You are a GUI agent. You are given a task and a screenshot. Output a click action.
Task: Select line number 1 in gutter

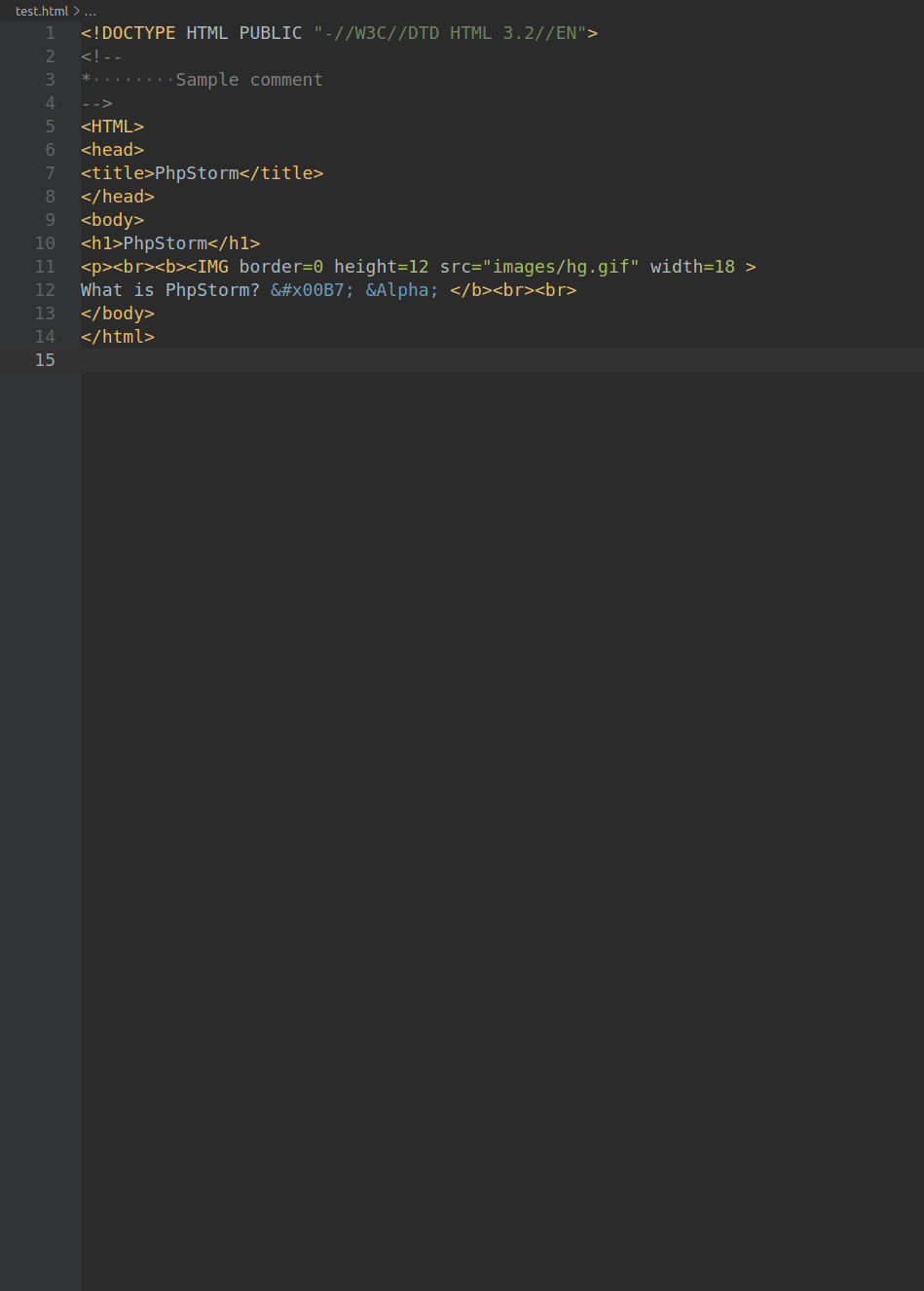(50, 33)
